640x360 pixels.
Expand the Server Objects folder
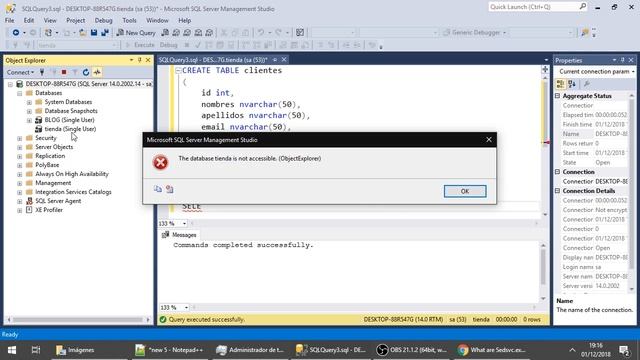(x=20, y=147)
